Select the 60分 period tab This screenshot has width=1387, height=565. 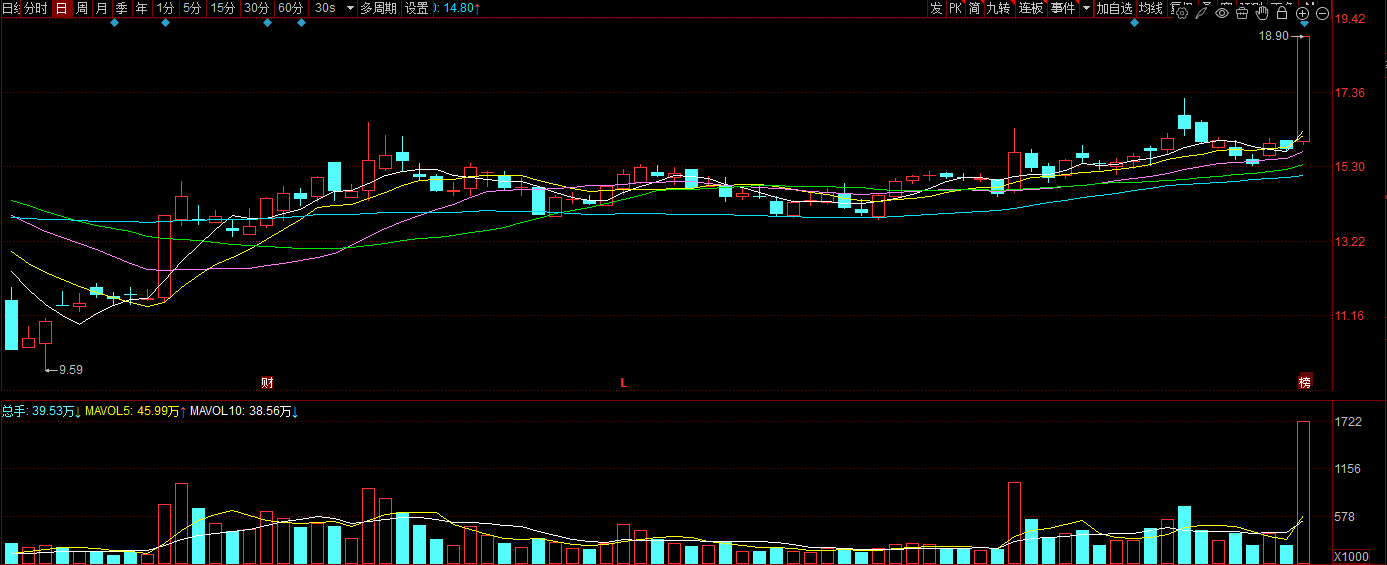click(x=290, y=8)
